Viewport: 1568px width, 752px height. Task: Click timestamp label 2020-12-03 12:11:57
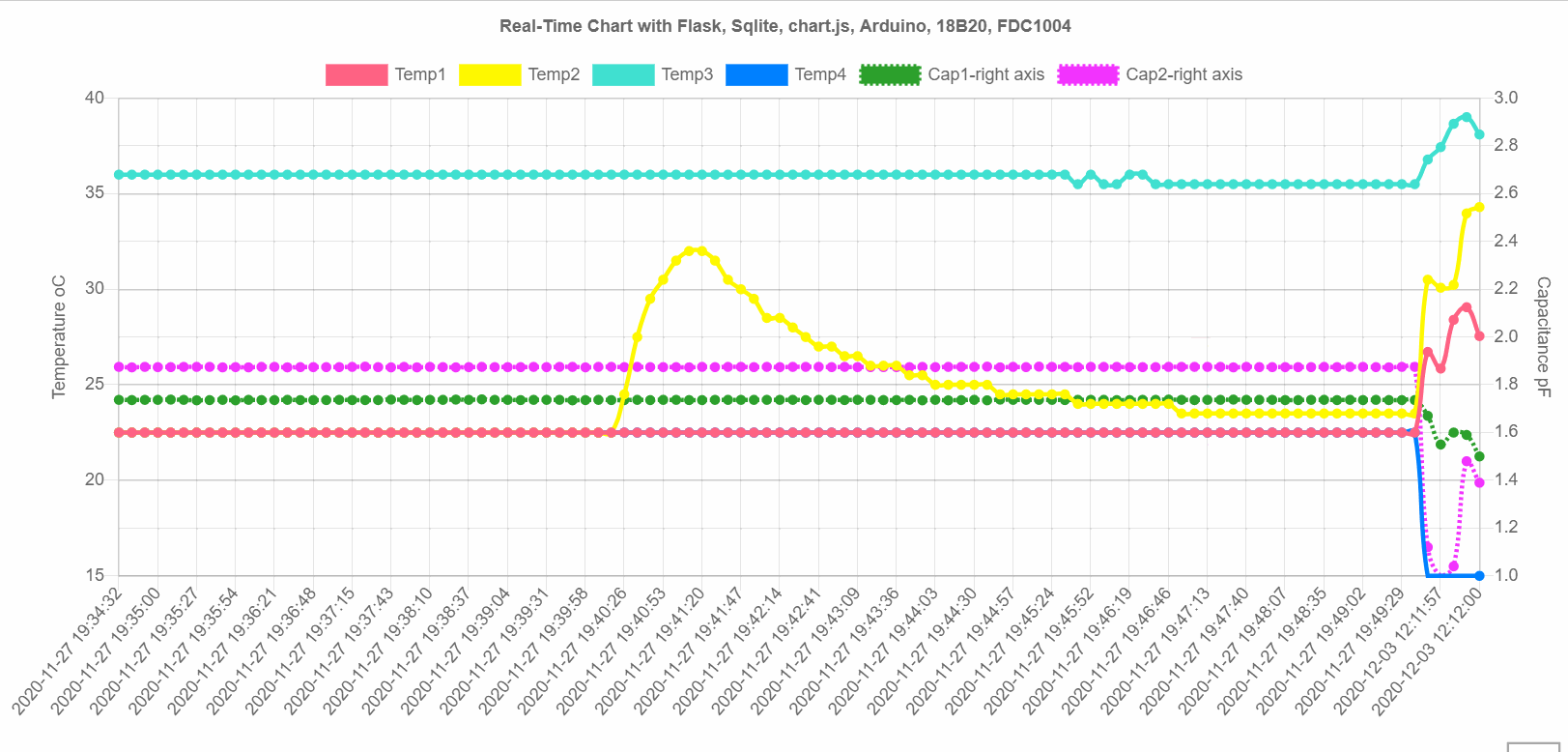(x=1389, y=651)
